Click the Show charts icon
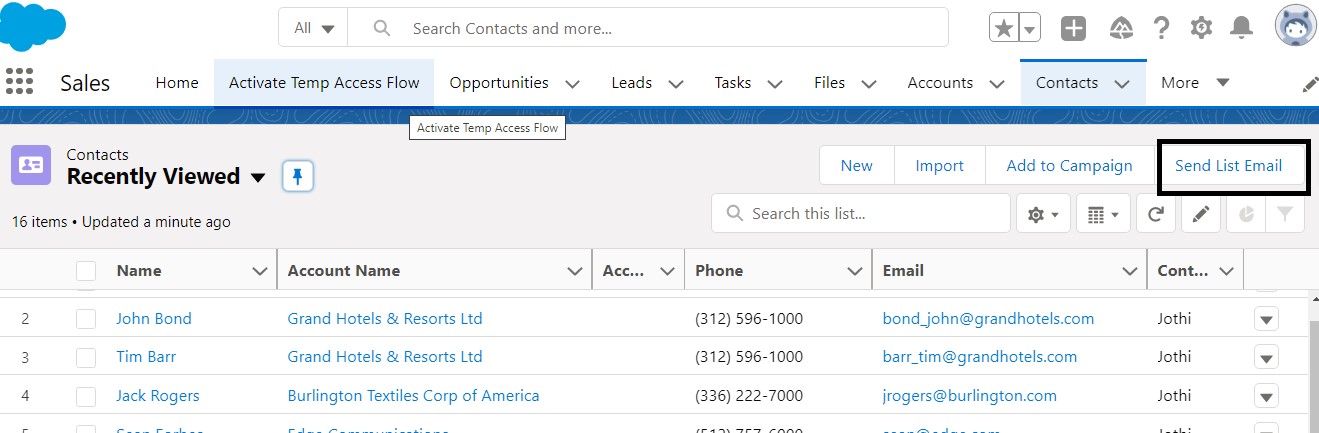 [1246, 214]
